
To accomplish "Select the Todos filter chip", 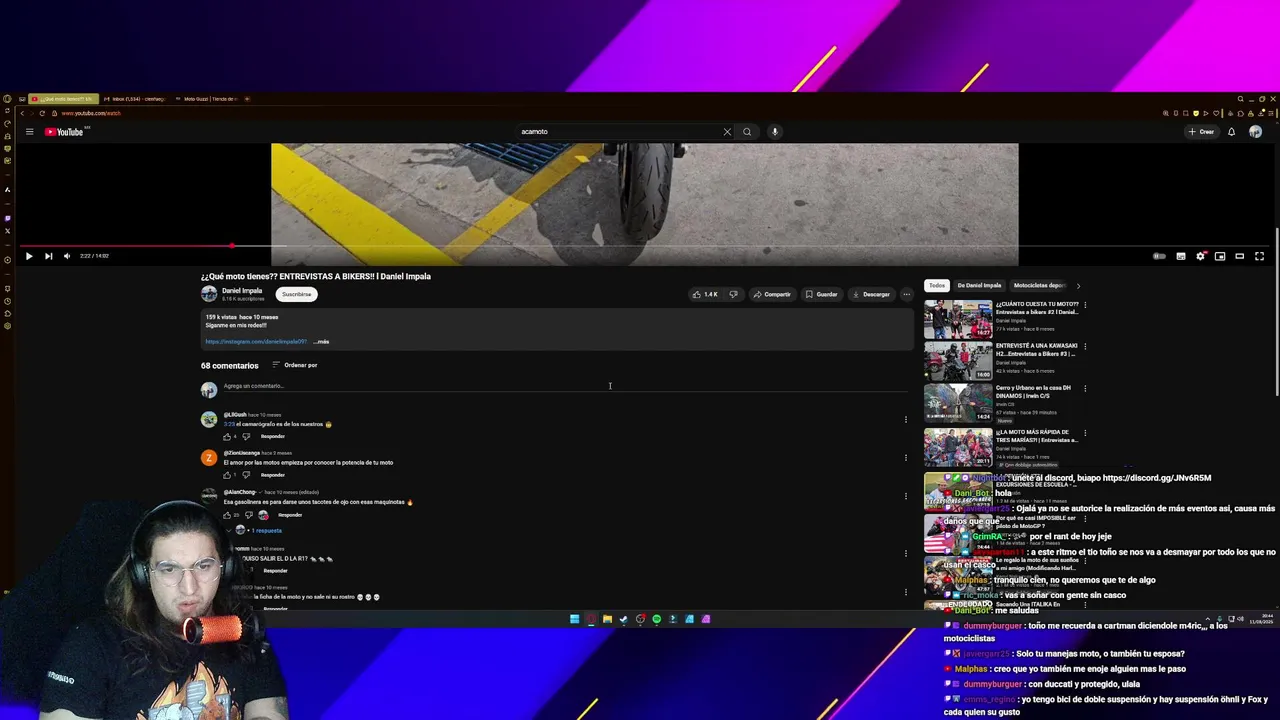I will click(x=937, y=286).
